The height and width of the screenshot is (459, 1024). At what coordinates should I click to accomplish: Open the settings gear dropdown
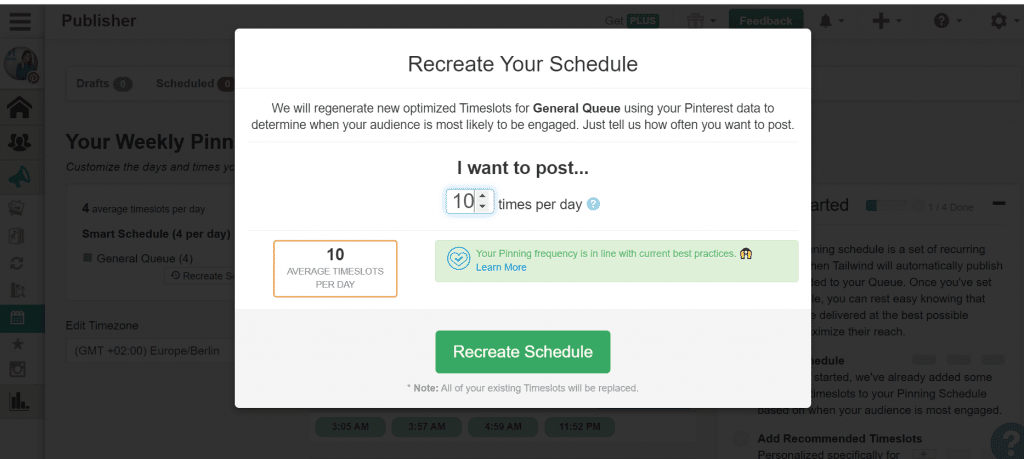point(1004,22)
